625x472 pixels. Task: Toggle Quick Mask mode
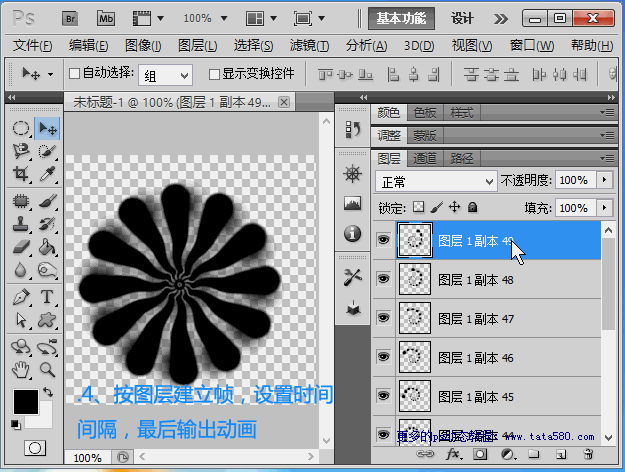pos(35,448)
